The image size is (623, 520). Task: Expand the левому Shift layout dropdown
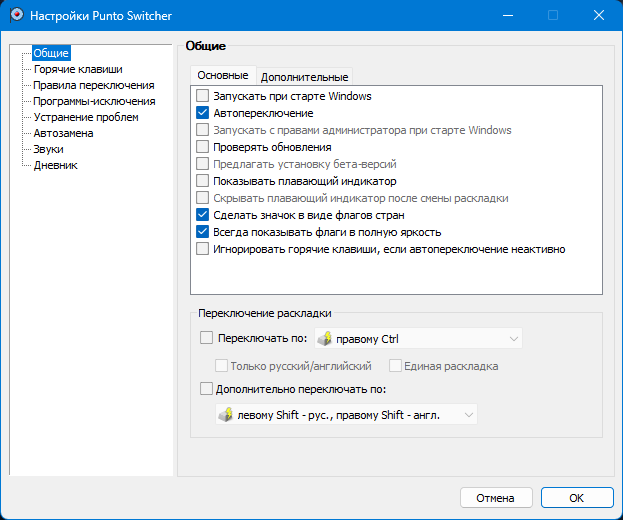pyautogui.click(x=467, y=414)
